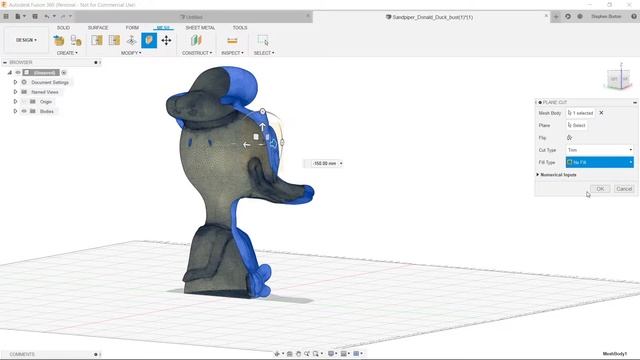Screen dimensions: 640x360
Task: Open Cut Type Trim dropdown
Action: (x=600, y=150)
